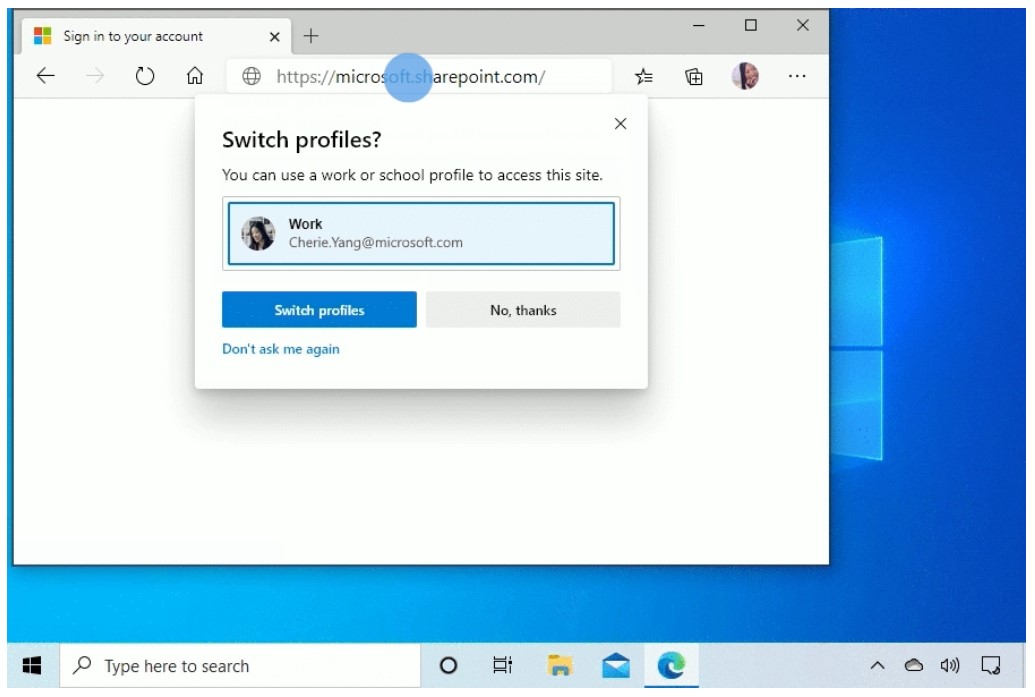Click the profile avatar in toolbar

(x=745, y=77)
